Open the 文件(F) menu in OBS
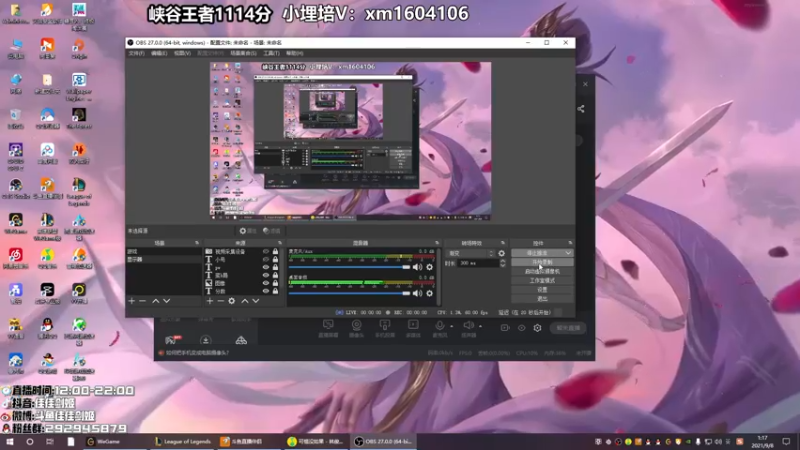 (x=136, y=53)
